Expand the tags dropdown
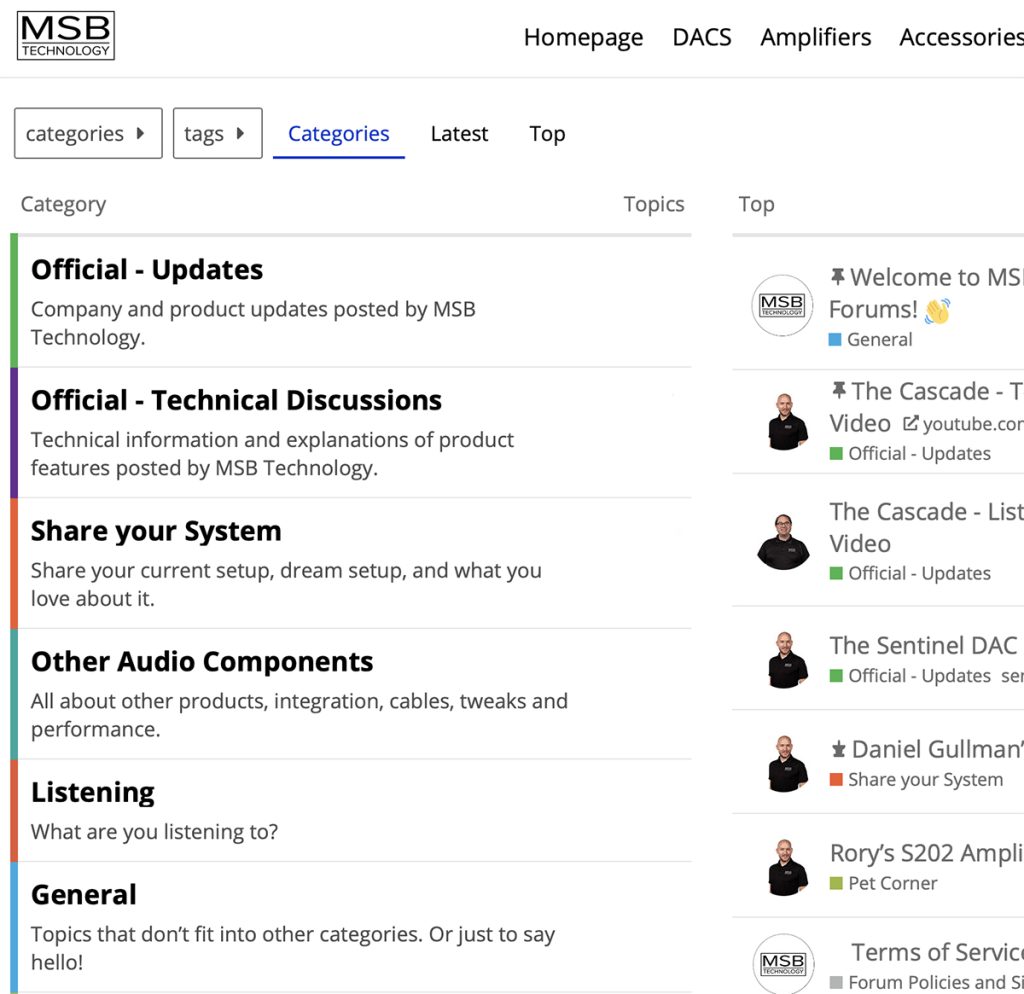Image resolution: width=1024 pixels, height=994 pixels. 217,133
